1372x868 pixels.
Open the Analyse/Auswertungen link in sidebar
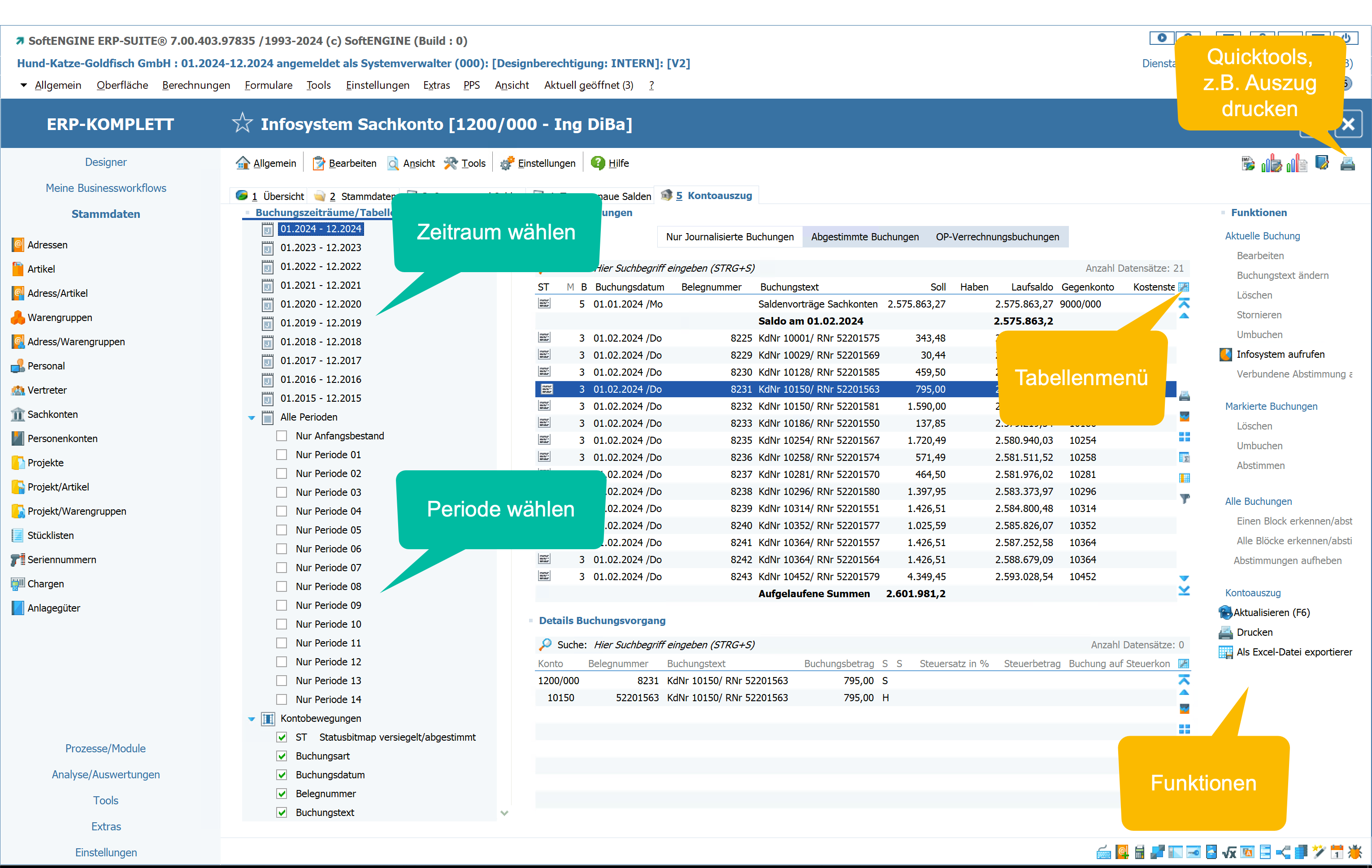(105, 774)
